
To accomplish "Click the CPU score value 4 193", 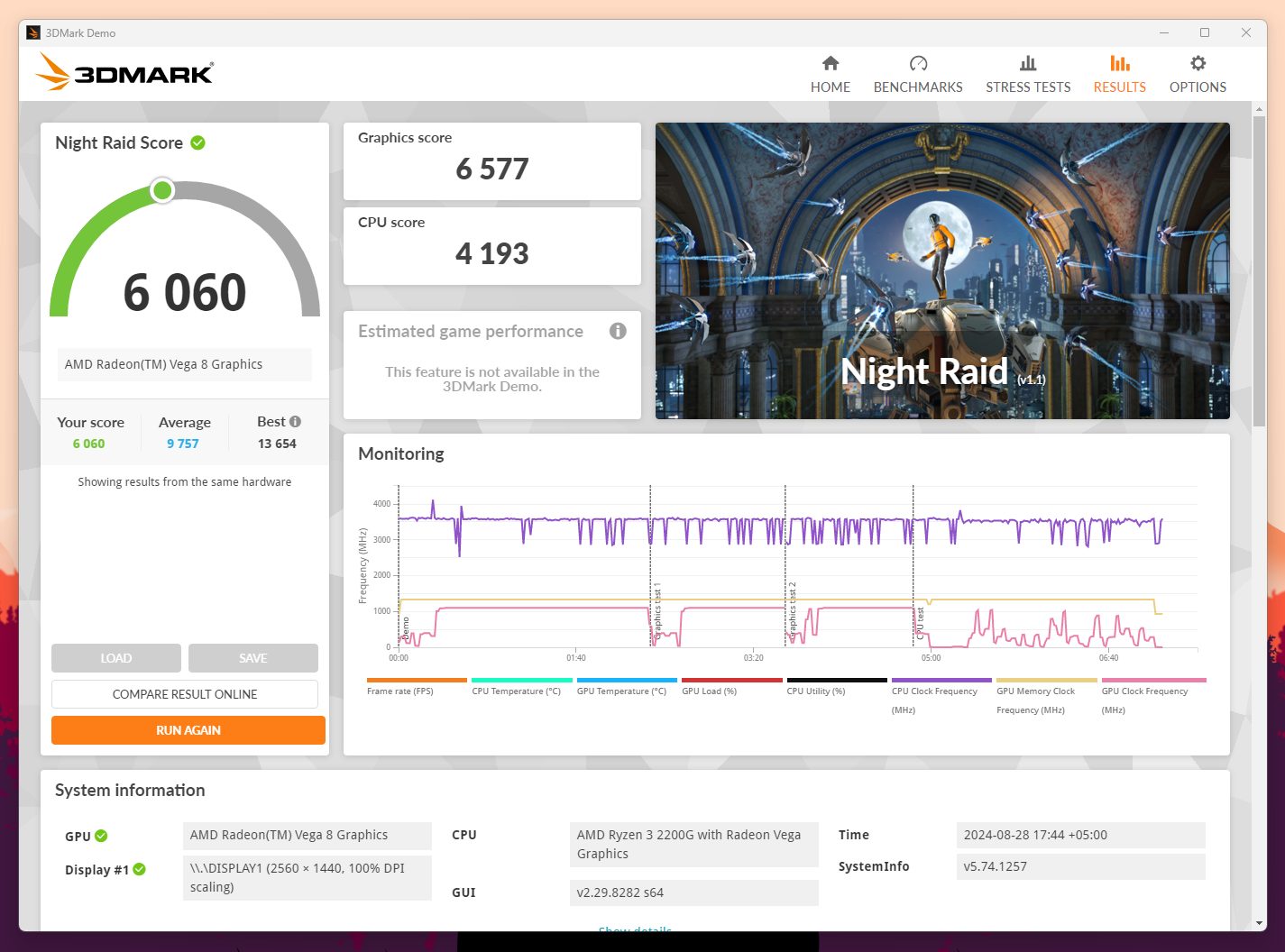I will pyautogui.click(x=492, y=253).
